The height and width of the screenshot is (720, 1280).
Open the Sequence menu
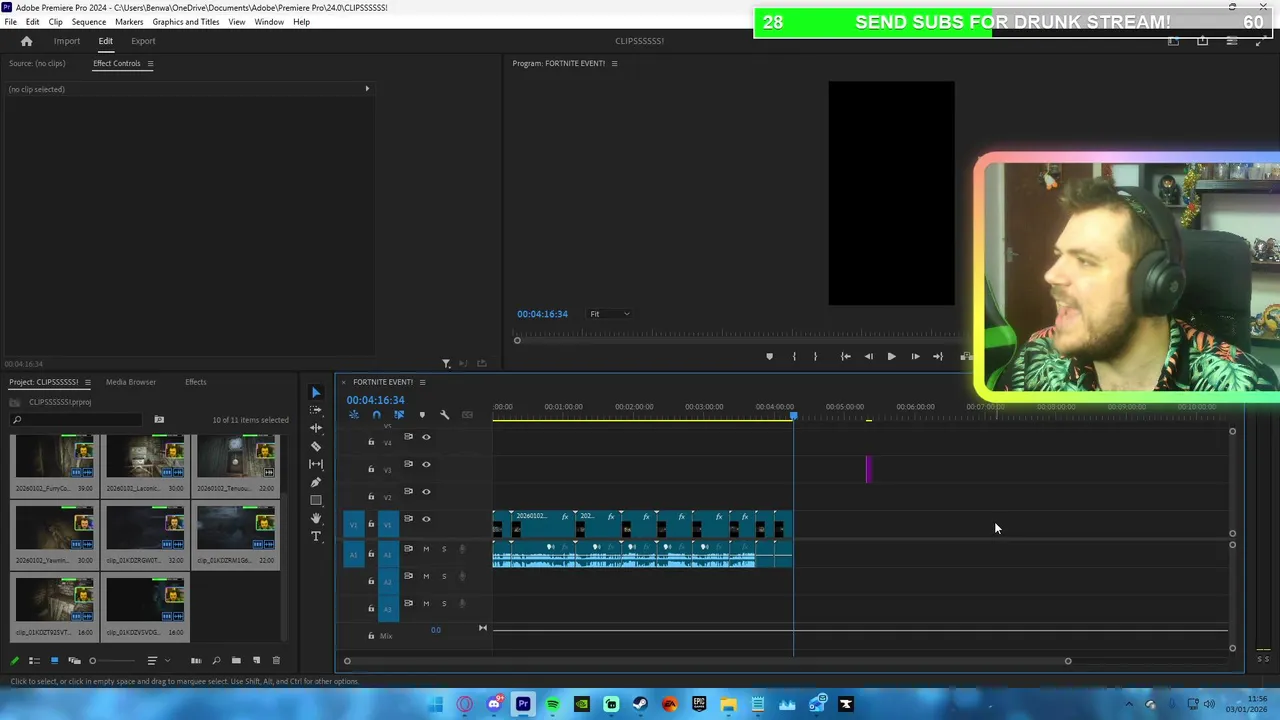point(89,22)
